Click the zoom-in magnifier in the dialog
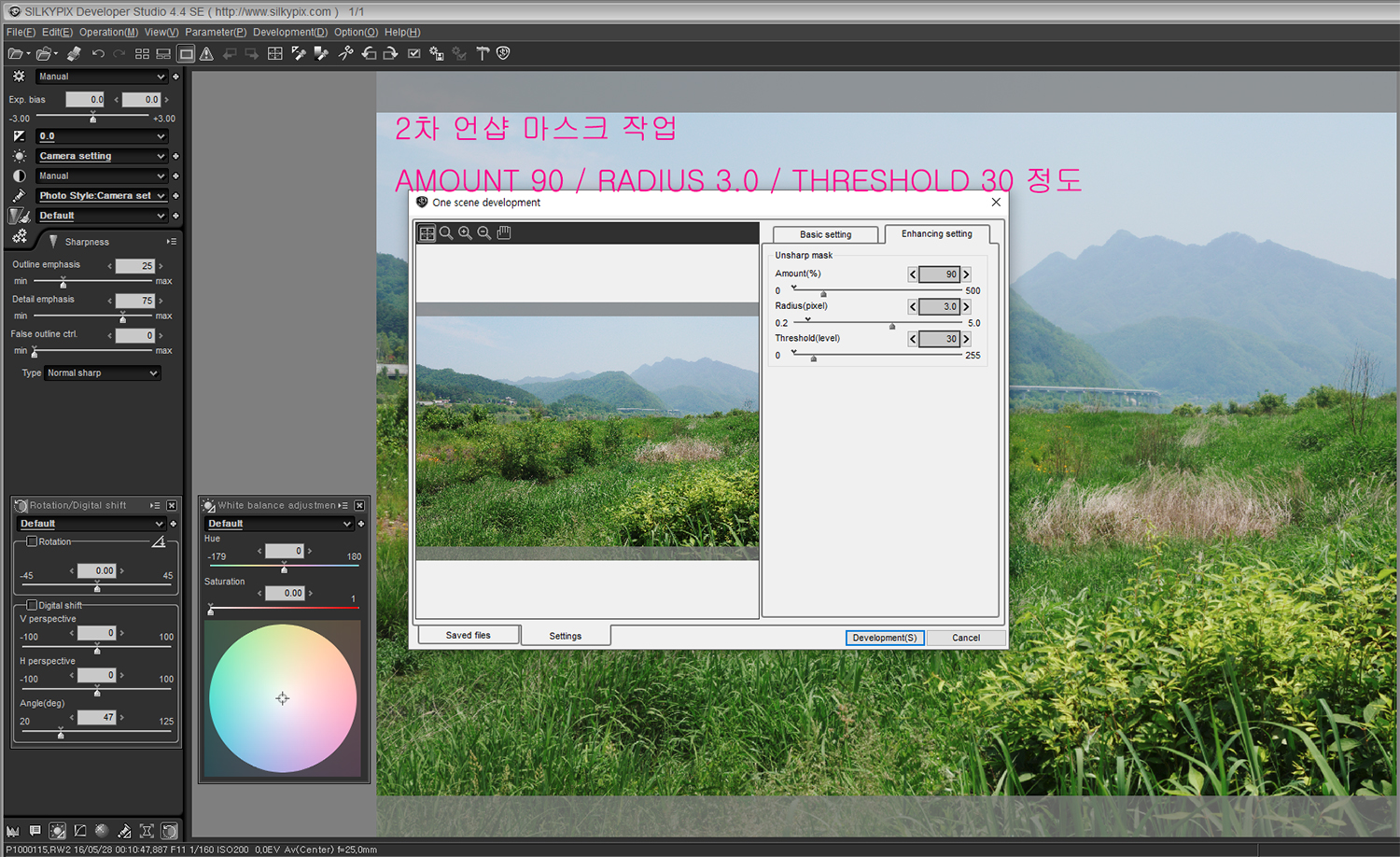1400x857 pixels. pyautogui.click(x=465, y=233)
